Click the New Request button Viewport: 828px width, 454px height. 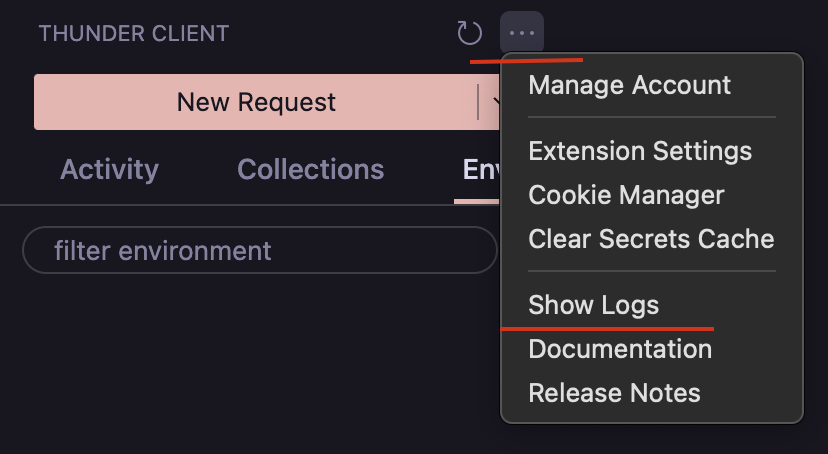256,102
